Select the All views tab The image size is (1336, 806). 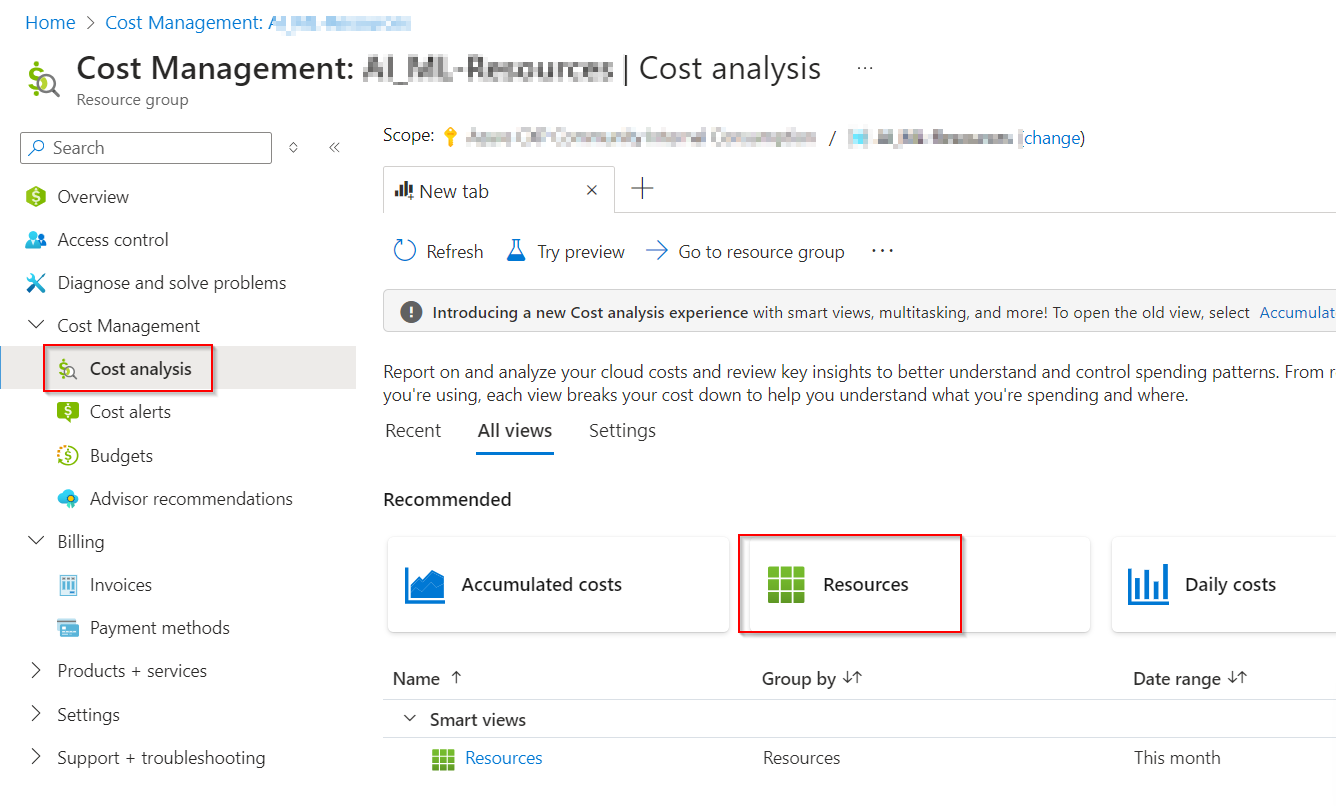515,431
